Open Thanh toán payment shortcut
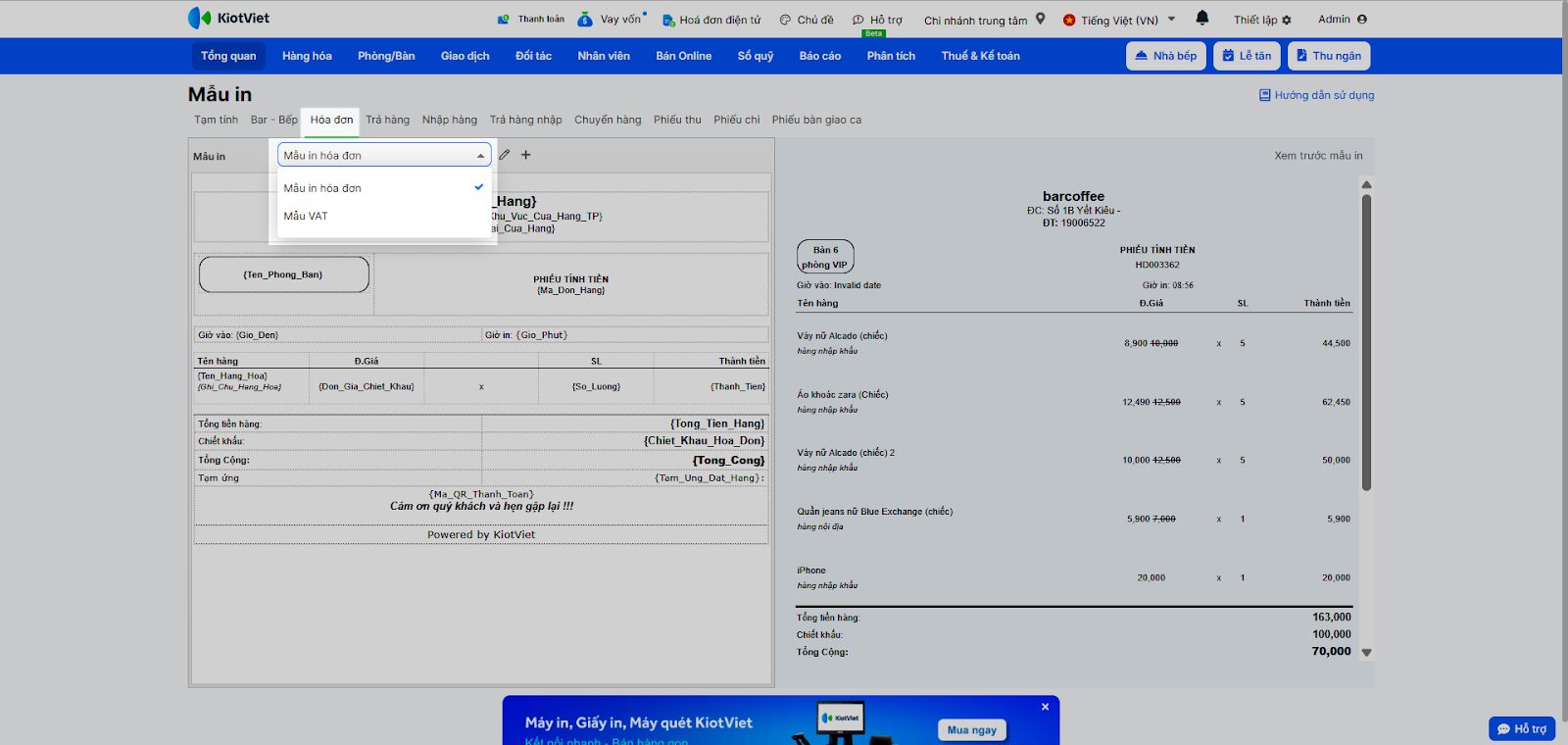This screenshot has width=1568, height=745. 531,20
